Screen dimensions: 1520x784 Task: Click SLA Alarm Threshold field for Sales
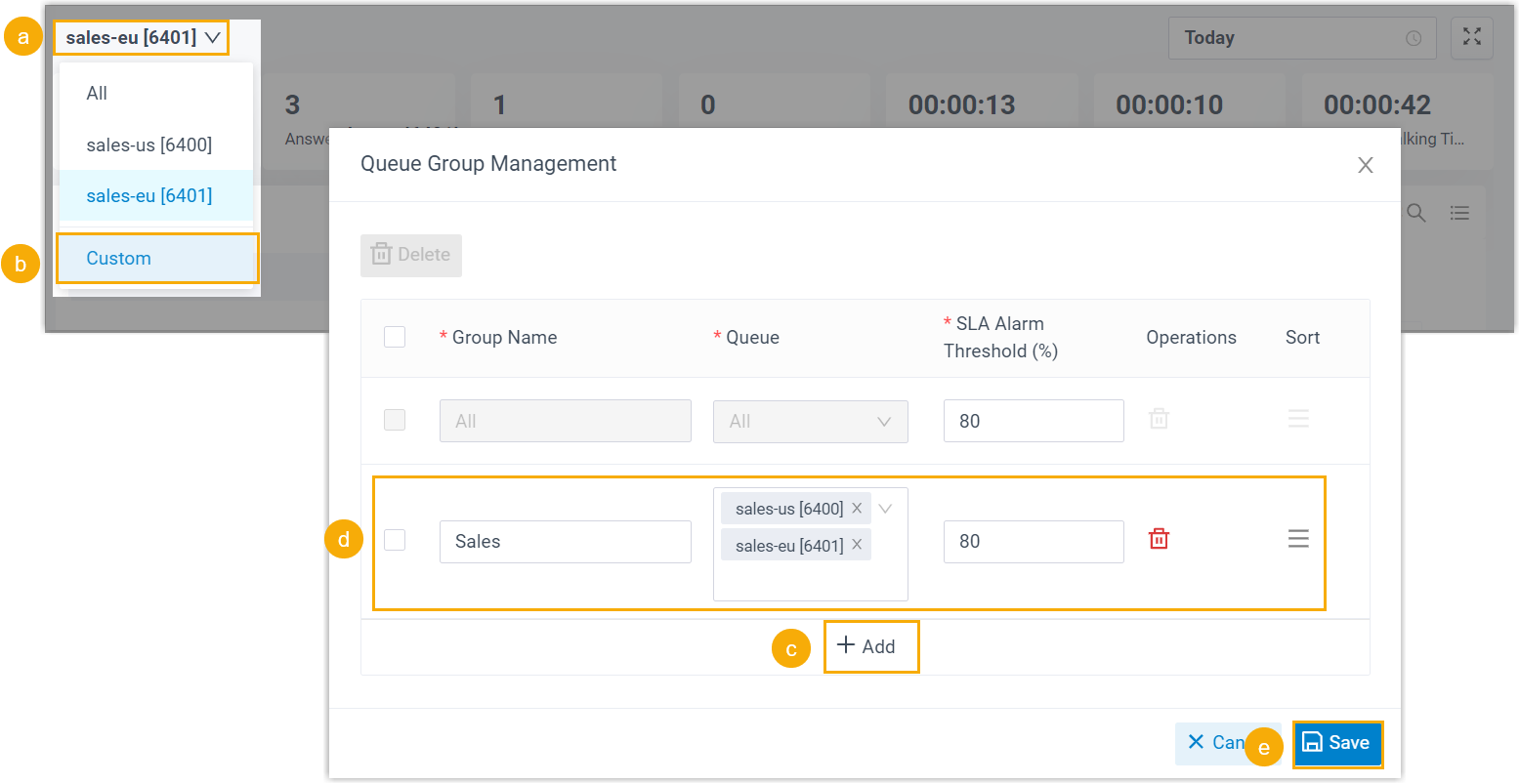coord(1033,542)
